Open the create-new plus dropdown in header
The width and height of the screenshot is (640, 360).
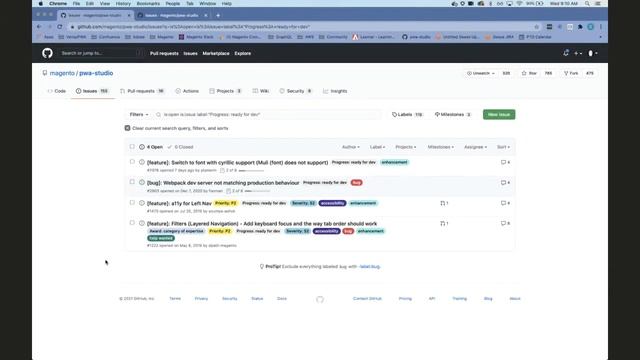tap(578, 53)
